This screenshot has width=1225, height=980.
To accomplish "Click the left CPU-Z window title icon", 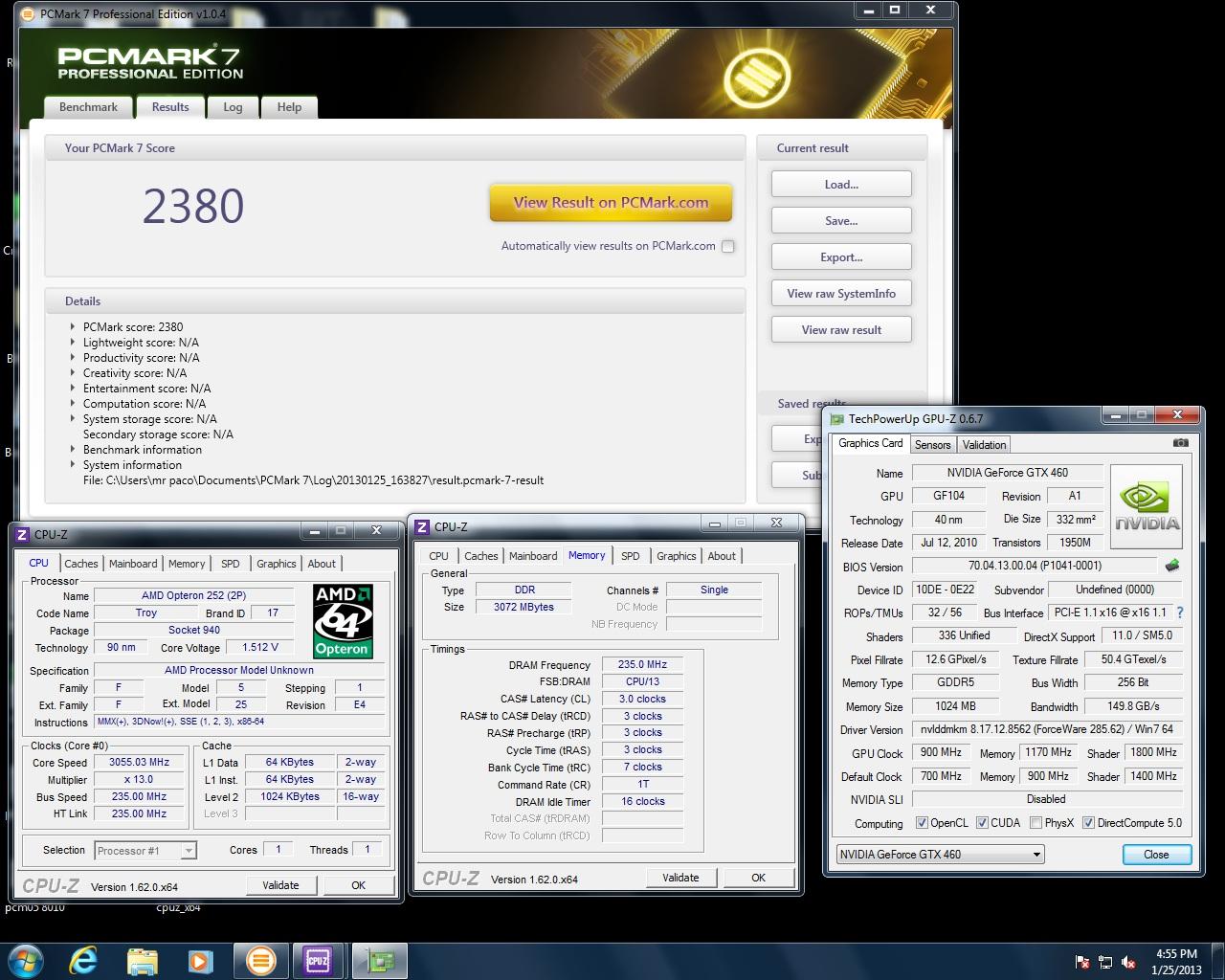I will (23, 534).
